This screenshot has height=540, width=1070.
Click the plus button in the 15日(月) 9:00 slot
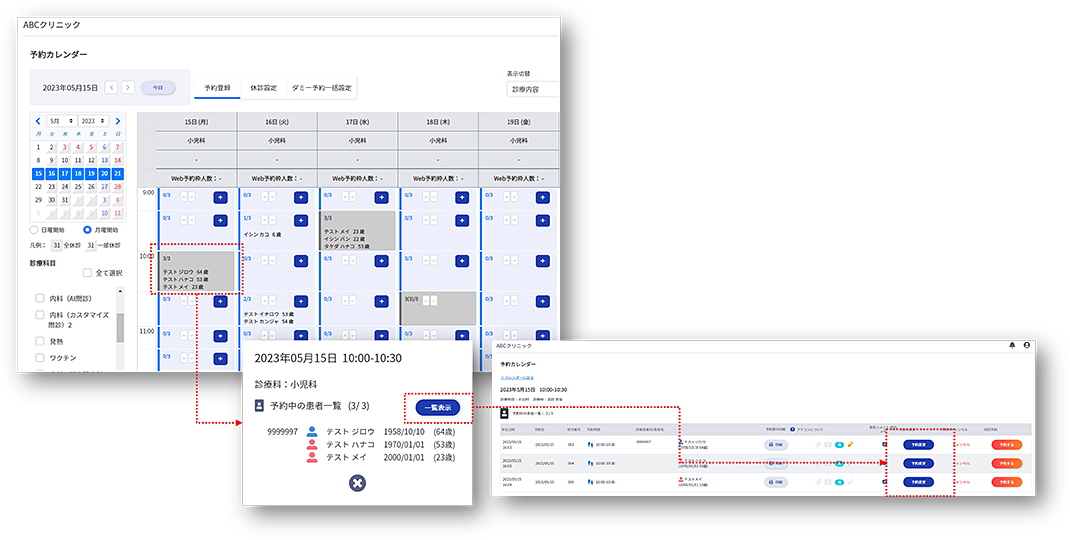(220, 197)
